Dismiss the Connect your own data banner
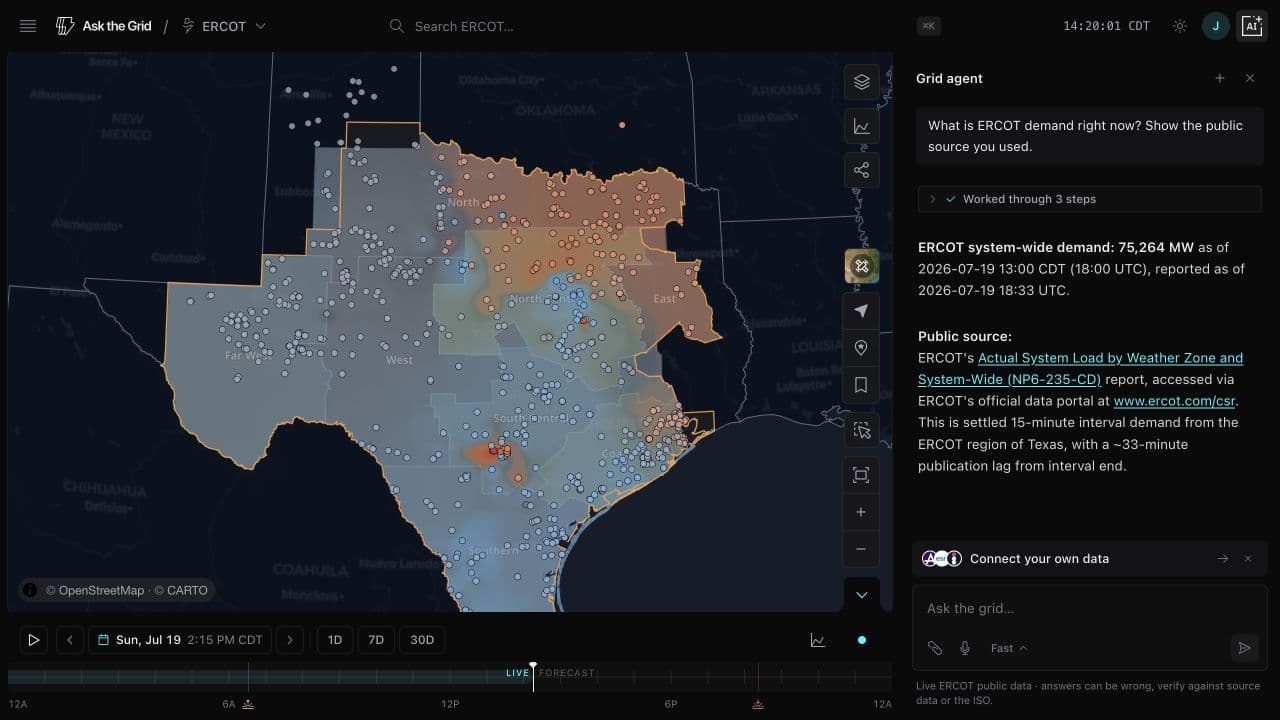This screenshot has height=720, width=1280. click(1248, 559)
